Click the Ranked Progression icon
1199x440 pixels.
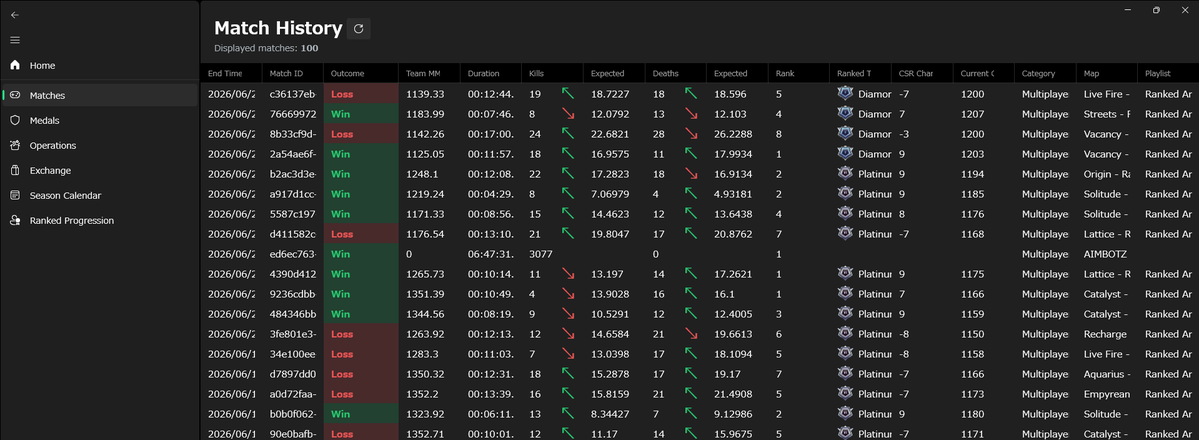coord(15,220)
